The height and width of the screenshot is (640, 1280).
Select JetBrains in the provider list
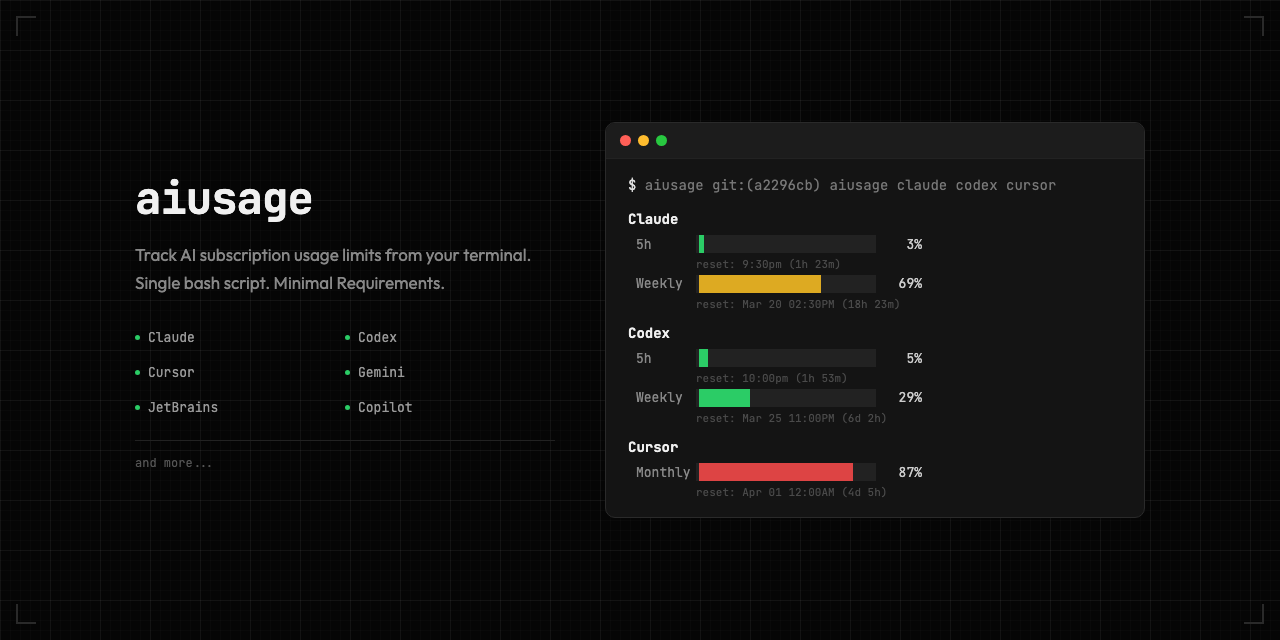pyautogui.click(x=182, y=408)
